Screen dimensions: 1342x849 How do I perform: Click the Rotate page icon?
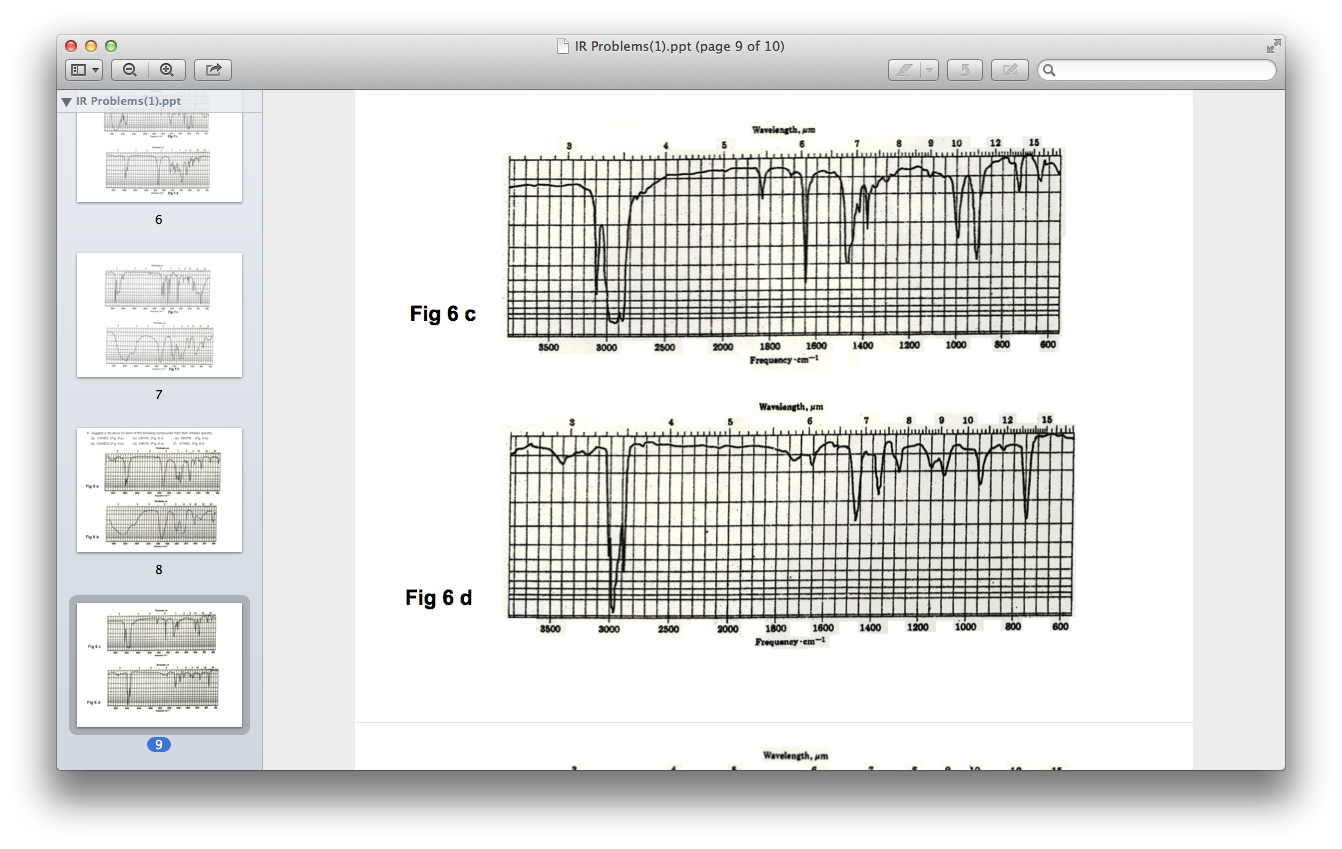tap(964, 69)
